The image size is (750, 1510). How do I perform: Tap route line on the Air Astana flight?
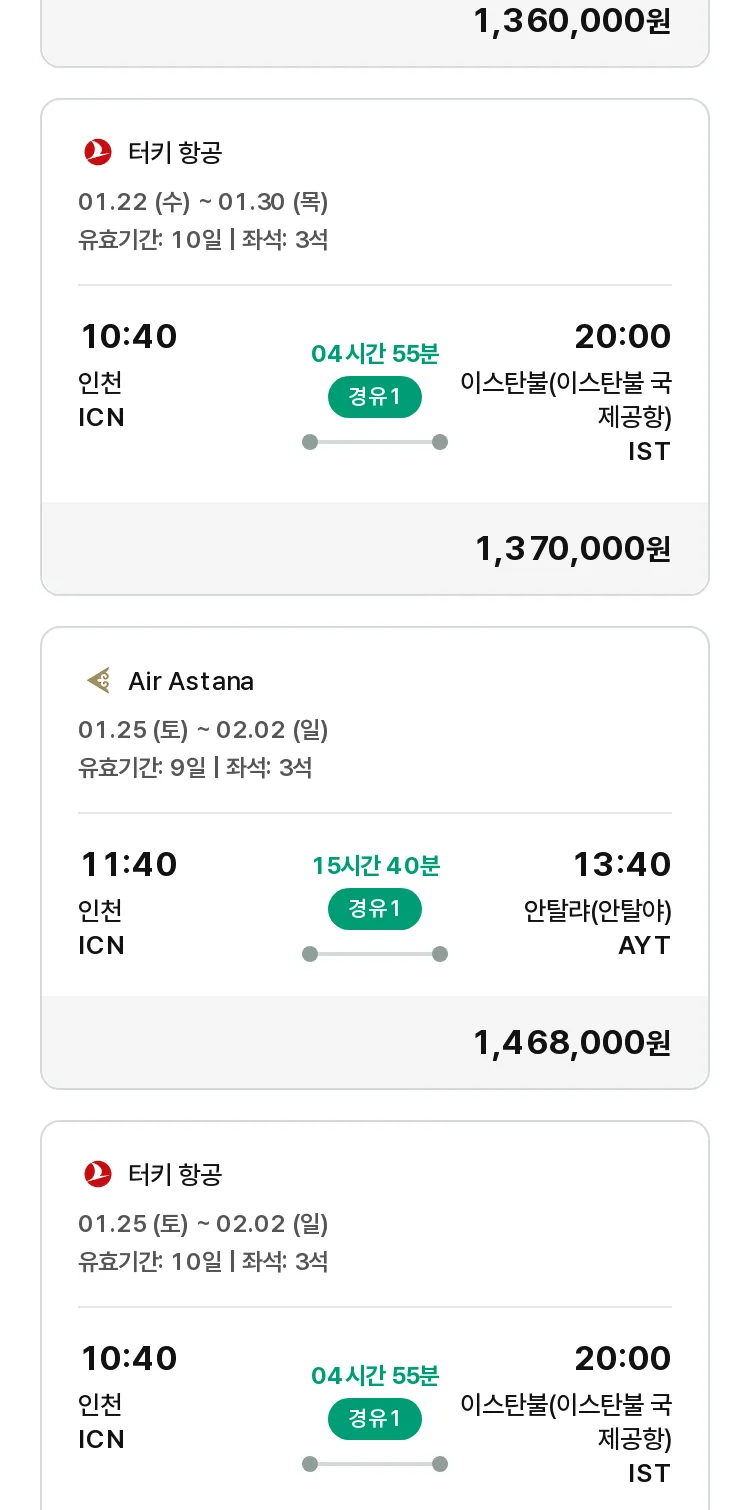tap(375, 954)
